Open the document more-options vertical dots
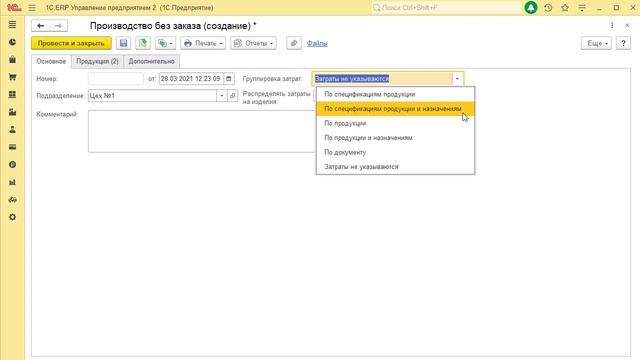Viewport: 640px width, 360px height. (x=612, y=25)
